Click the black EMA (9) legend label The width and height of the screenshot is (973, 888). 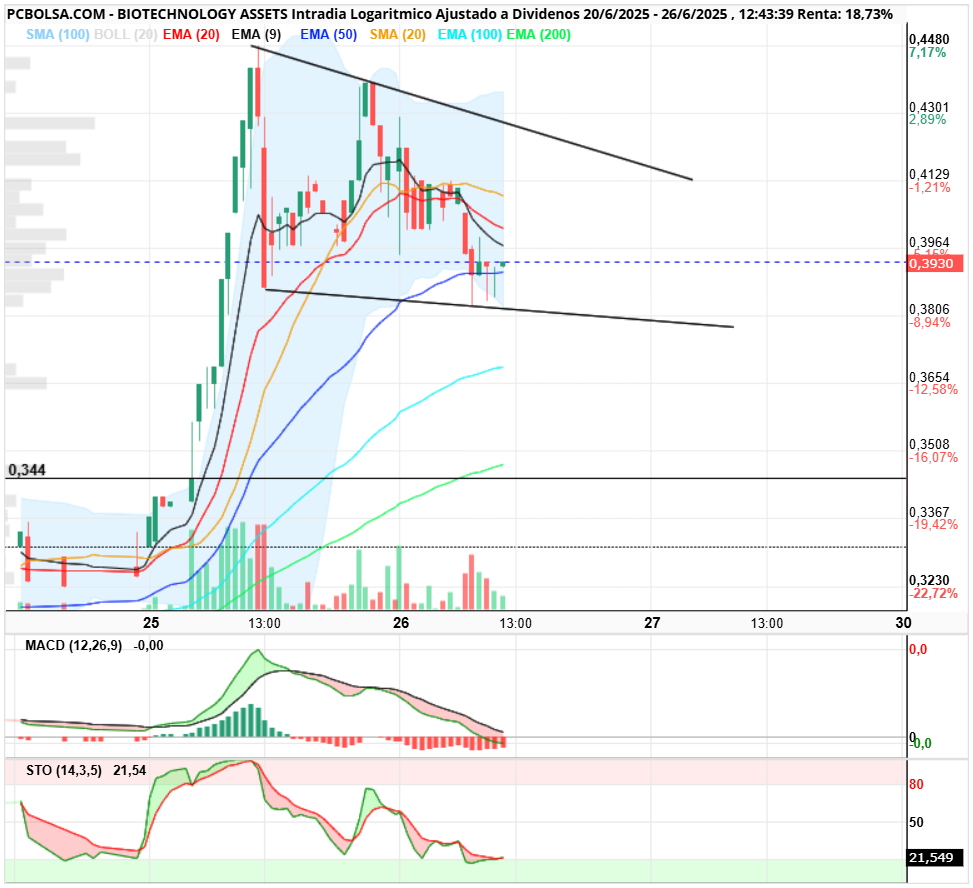[x=256, y=35]
